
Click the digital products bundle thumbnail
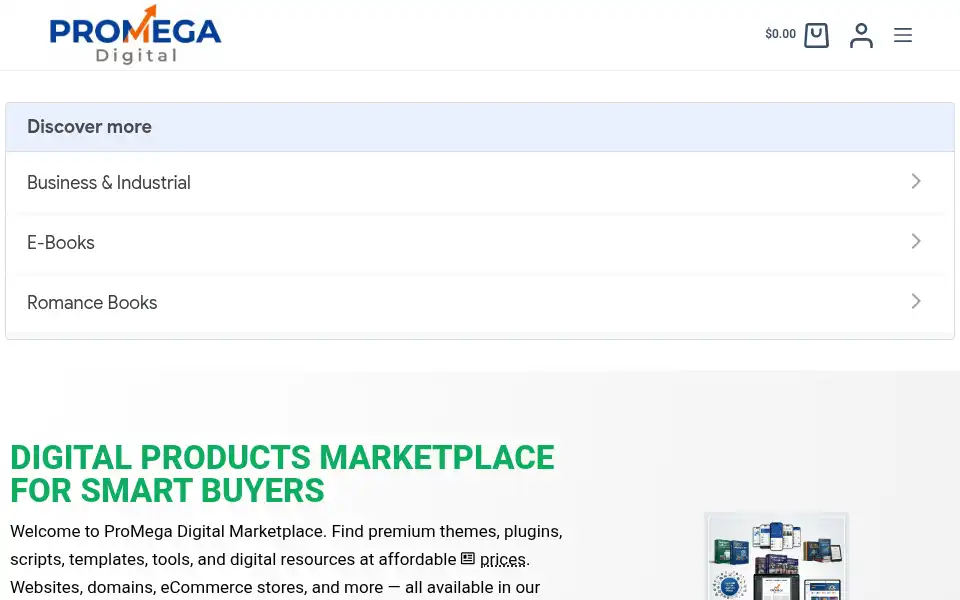click(x=776, y=556)
